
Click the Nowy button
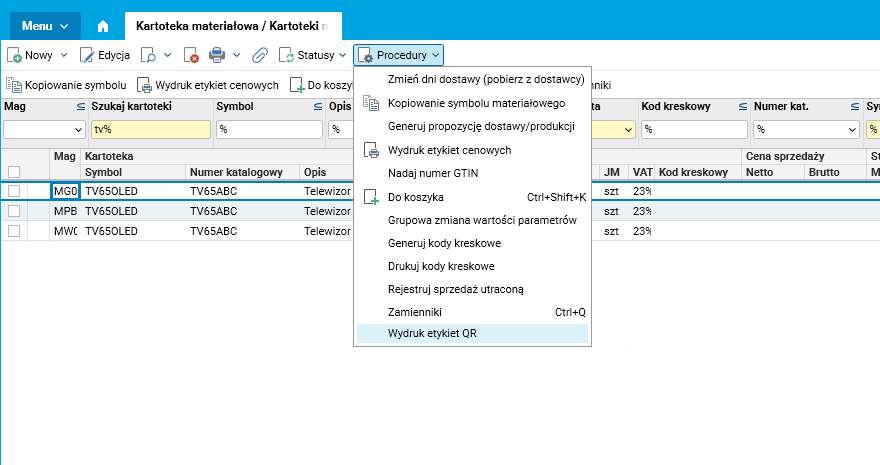pyautogui.click(x=30, y=55)
